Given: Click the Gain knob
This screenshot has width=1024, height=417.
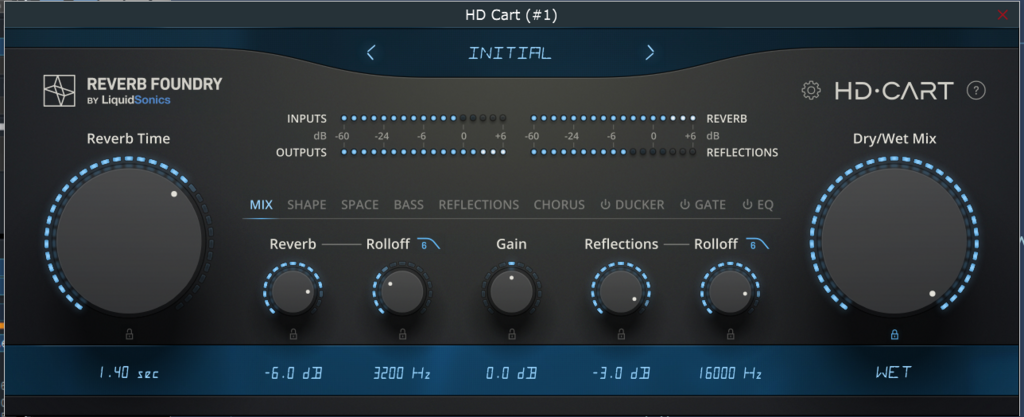Looking at the screenshot, I should tap(511, 291).
